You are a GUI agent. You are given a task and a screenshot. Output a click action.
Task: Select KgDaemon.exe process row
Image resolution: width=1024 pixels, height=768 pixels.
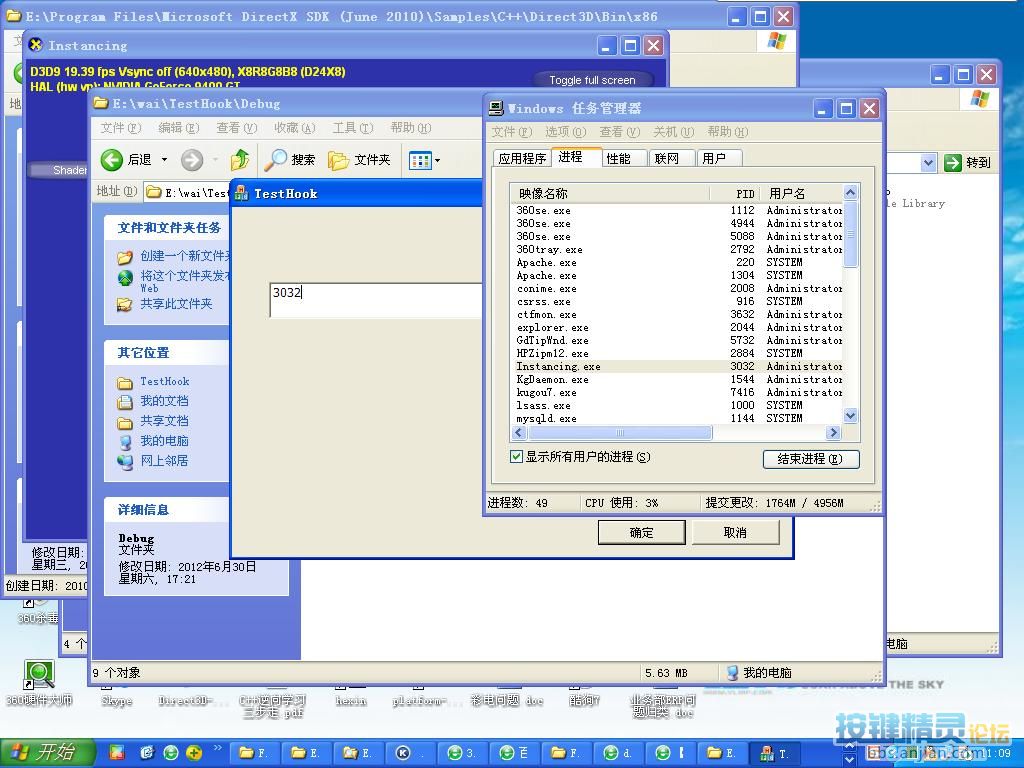click(x=677, y=379)
